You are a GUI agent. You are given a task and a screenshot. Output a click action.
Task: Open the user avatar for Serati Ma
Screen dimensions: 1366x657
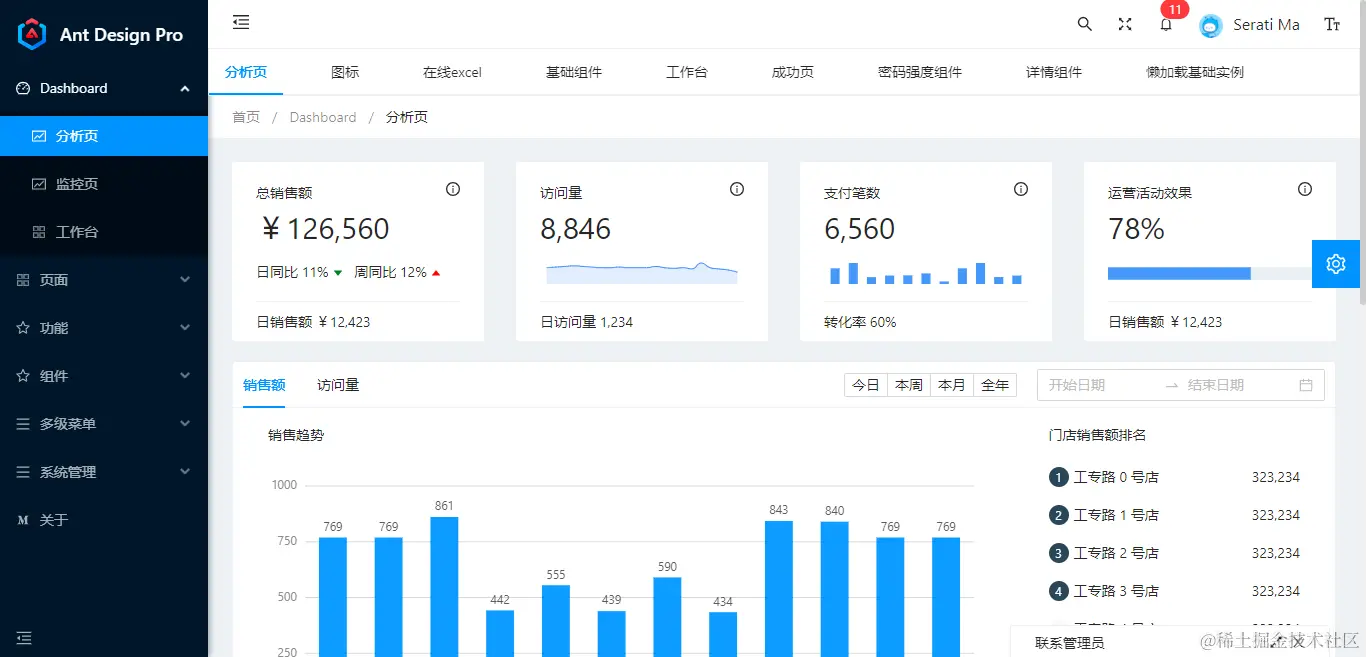pos(1211,26)
